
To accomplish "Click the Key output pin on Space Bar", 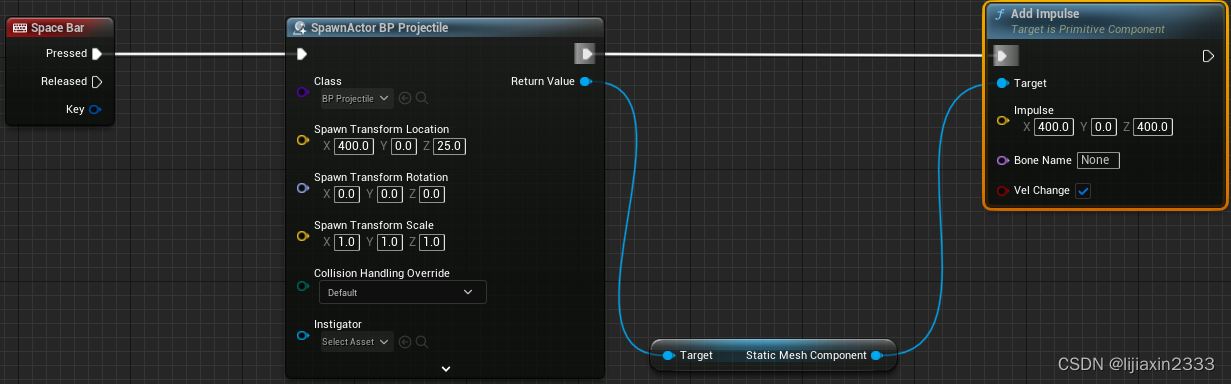I will tap(94, 109).
